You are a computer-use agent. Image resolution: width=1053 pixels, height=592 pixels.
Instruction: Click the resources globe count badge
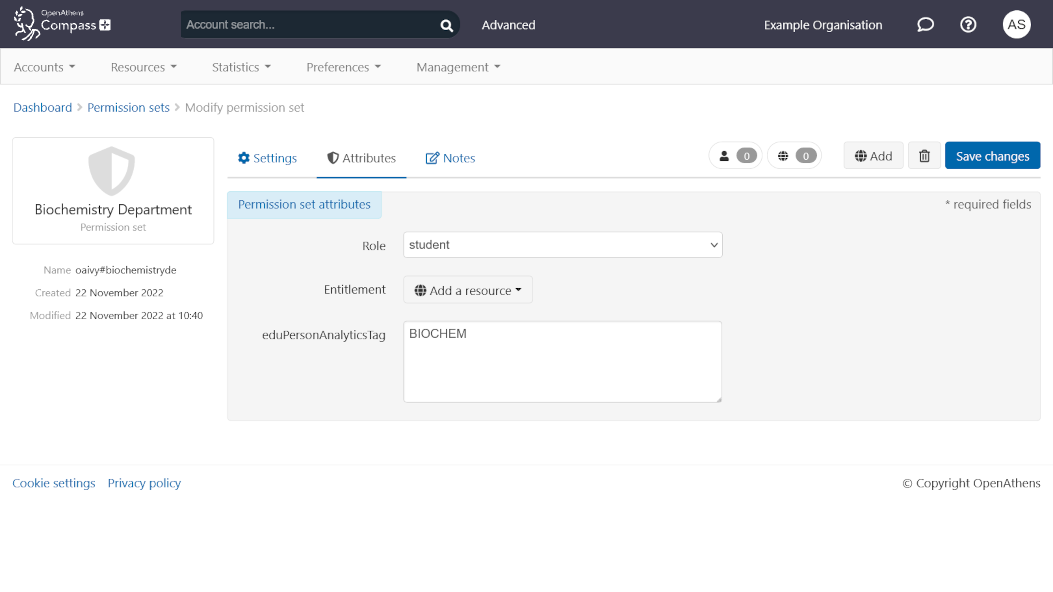795,156
